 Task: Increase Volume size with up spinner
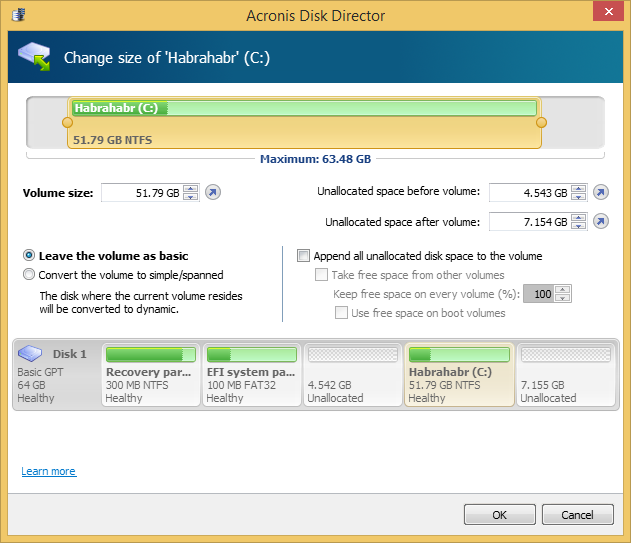click(190, 189)
